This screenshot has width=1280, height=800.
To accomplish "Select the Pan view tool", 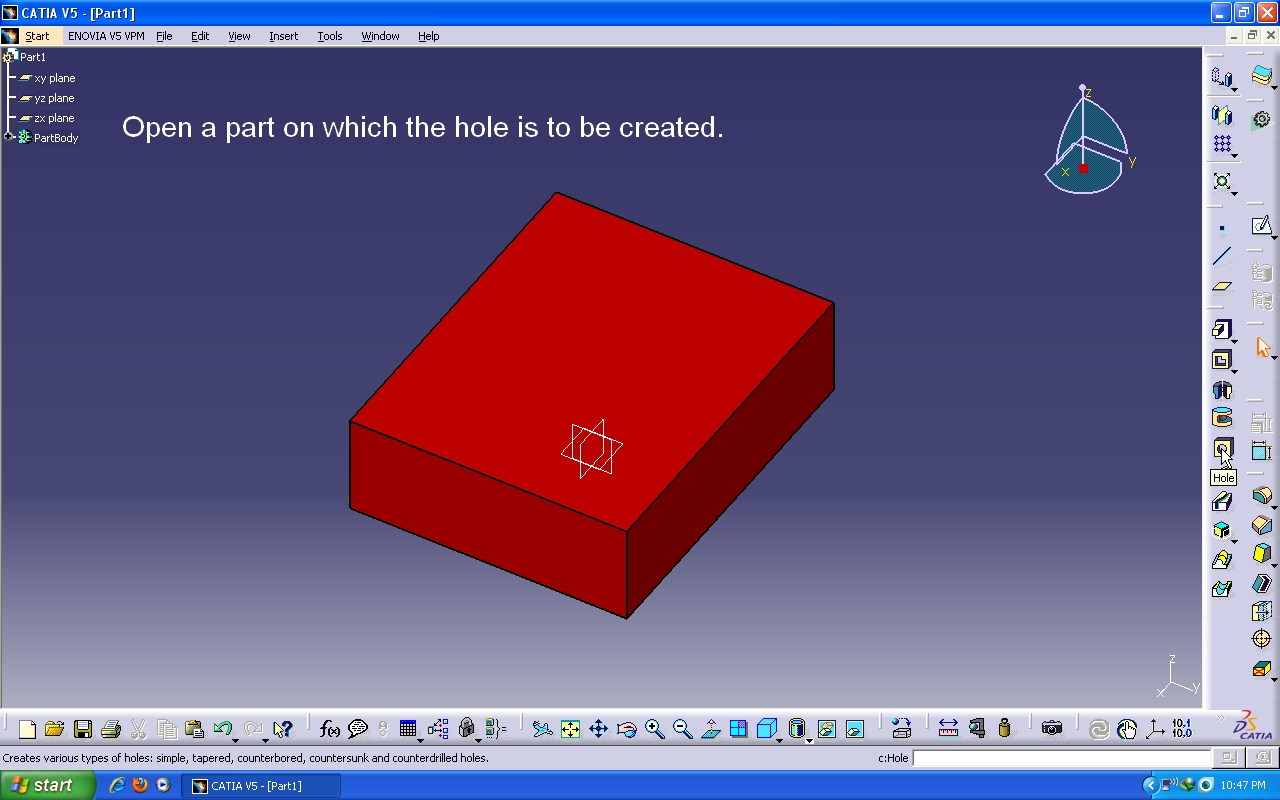I will pyautogui.click(x=598, y=729).
